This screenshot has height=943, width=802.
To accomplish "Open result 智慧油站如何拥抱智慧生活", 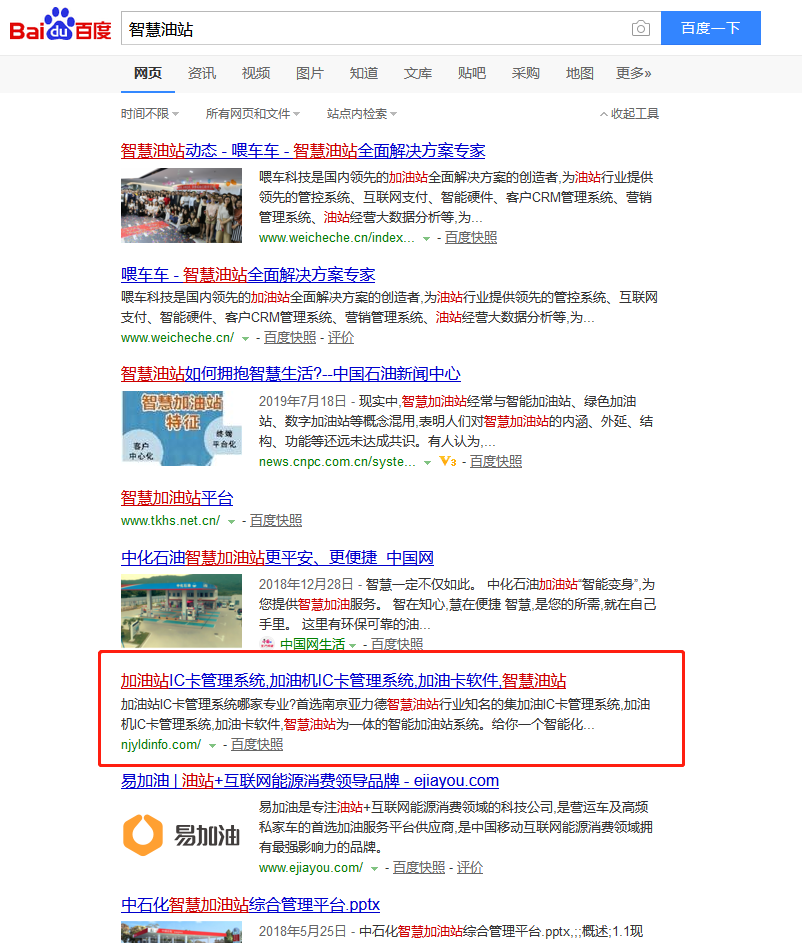I will point(290,374).
